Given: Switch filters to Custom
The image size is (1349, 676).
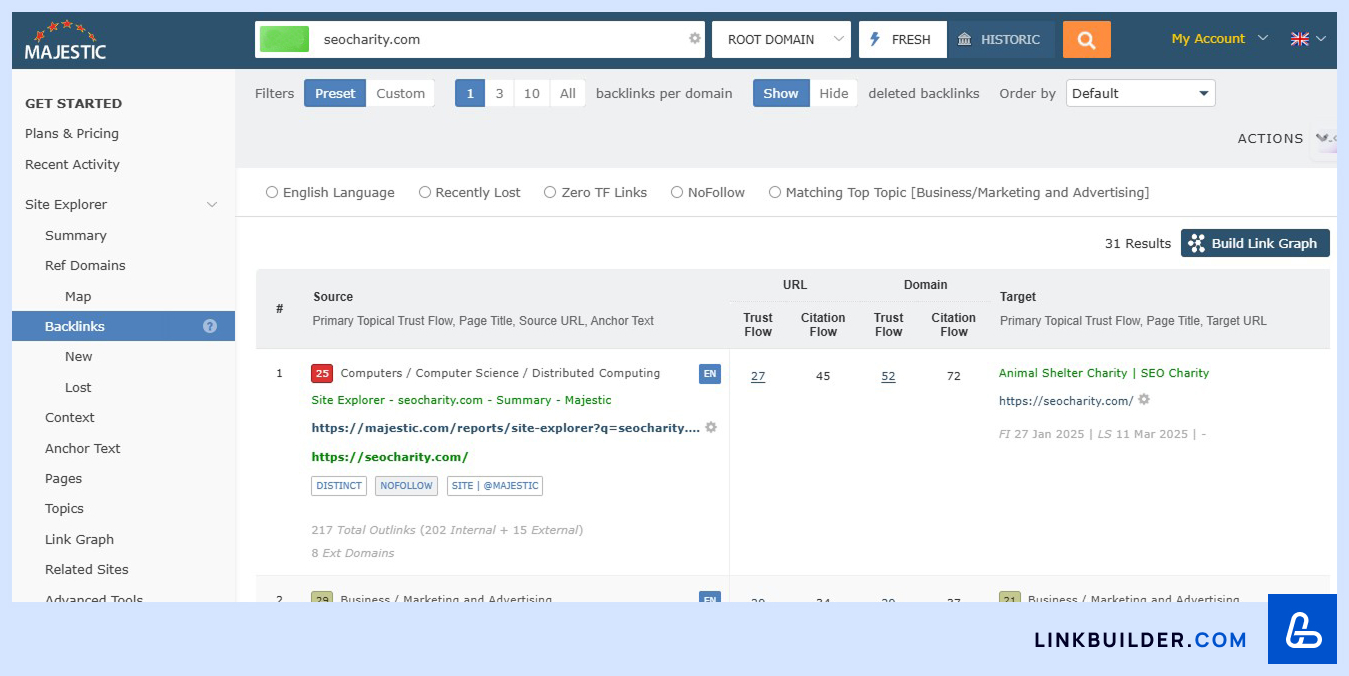Looking at the screenshot, I should pyautogui.click(x=401, y=93).
